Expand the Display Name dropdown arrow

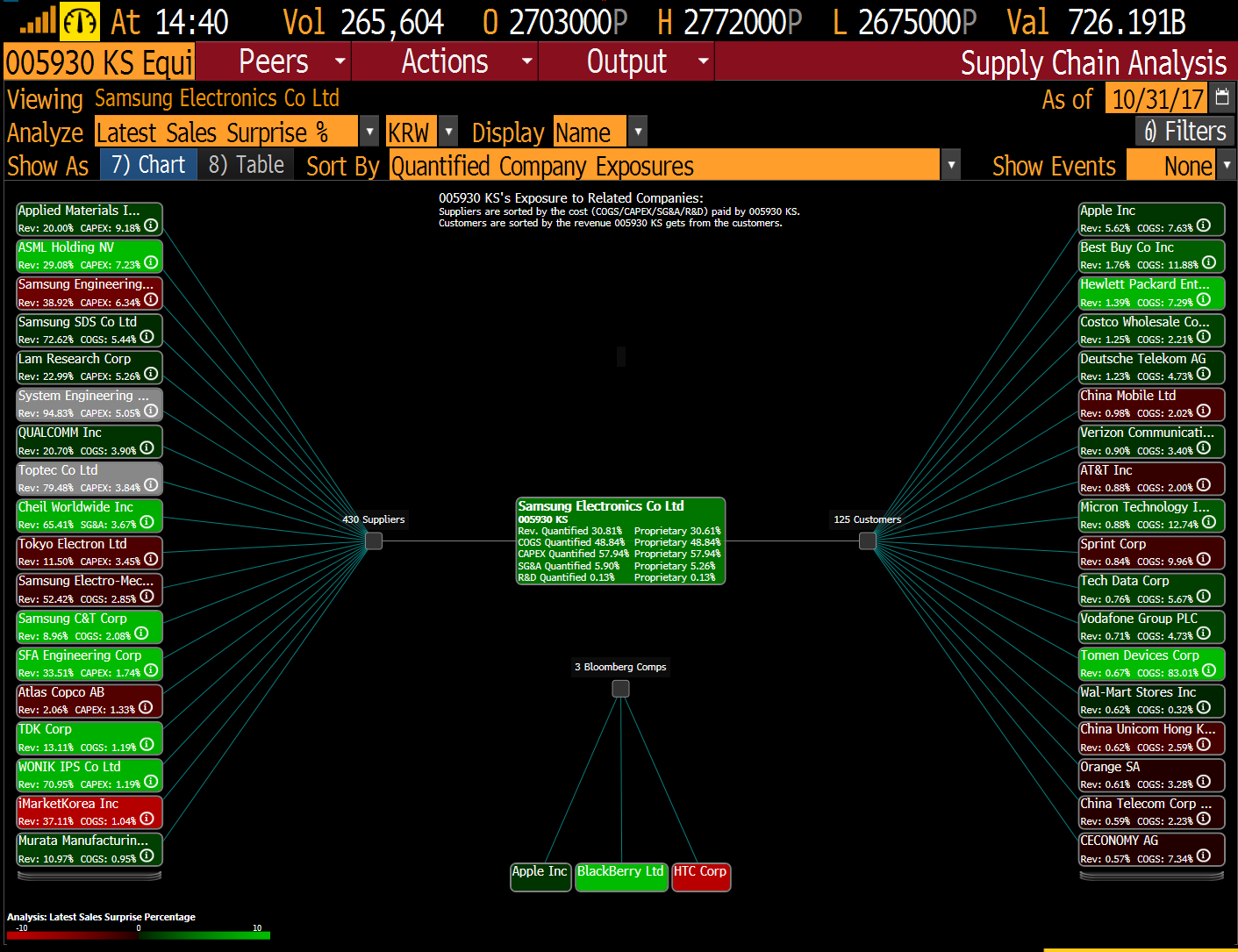tap(638, 132)
